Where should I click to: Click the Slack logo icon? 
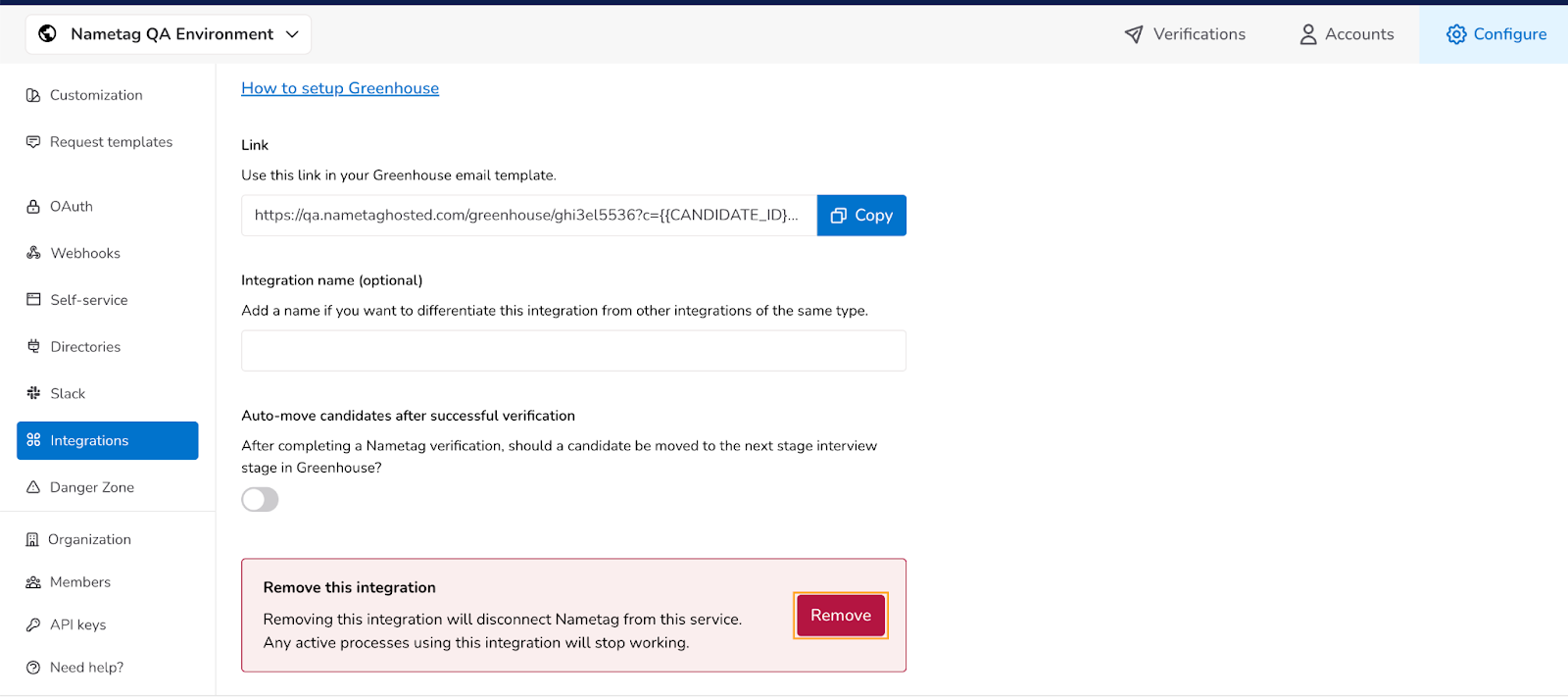coord(33,393)
